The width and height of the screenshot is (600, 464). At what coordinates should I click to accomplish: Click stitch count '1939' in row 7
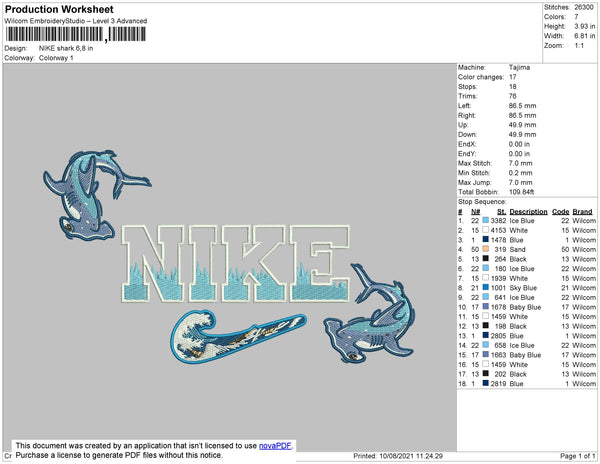[498, 278]
